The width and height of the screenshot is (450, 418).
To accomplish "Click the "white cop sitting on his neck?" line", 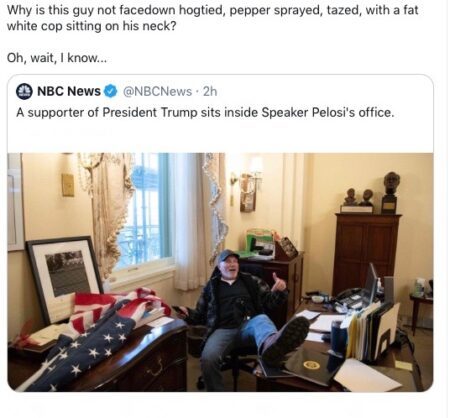I will tap(91, 26).
